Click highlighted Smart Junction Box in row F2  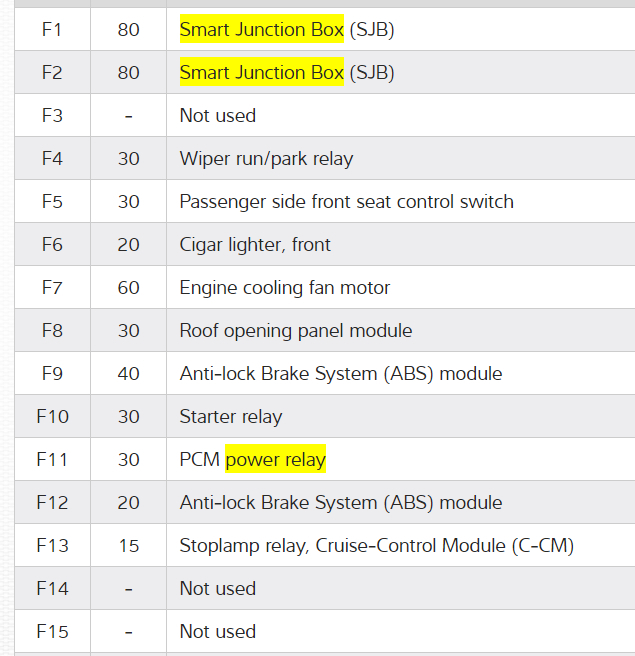coord(261,73)
